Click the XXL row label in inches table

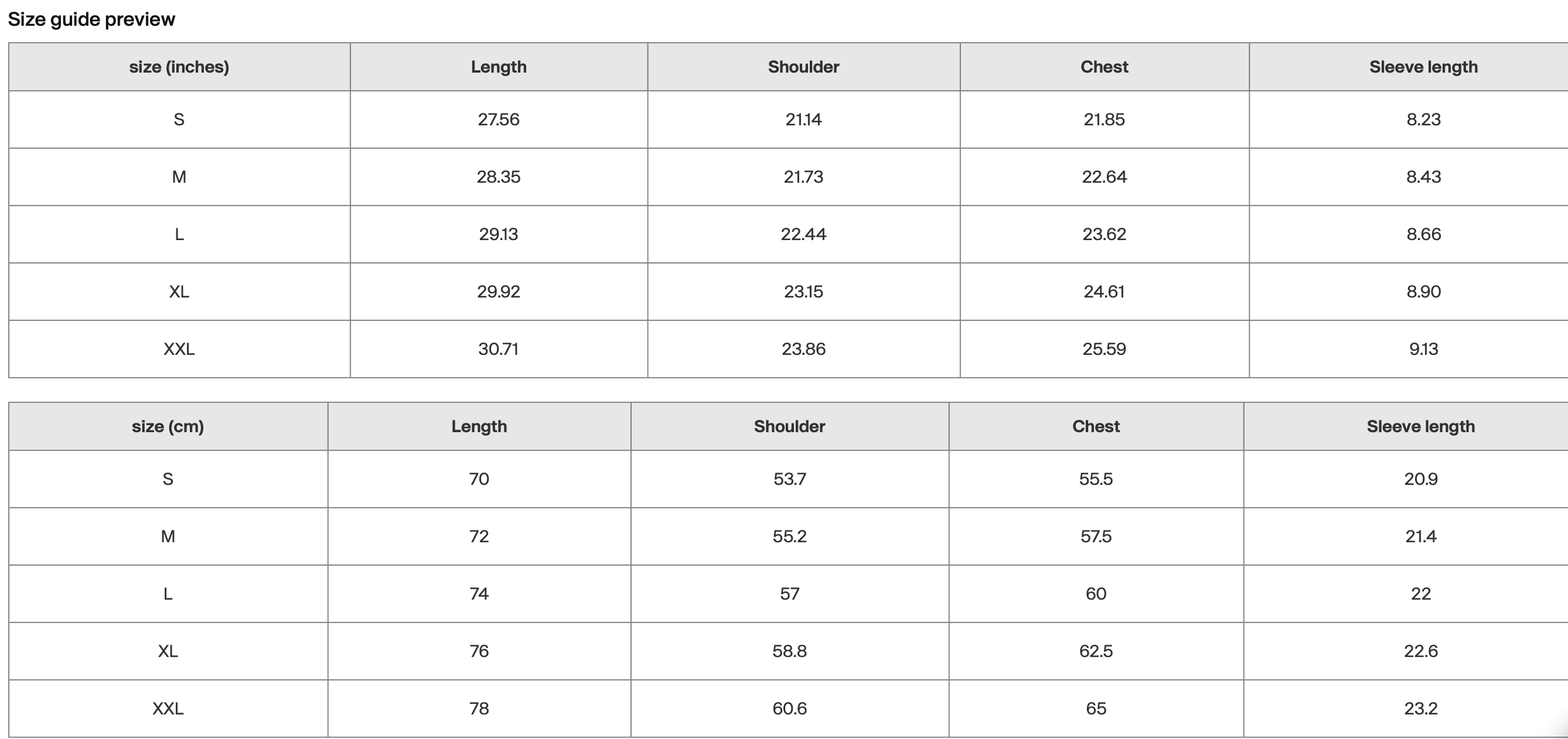179,349
